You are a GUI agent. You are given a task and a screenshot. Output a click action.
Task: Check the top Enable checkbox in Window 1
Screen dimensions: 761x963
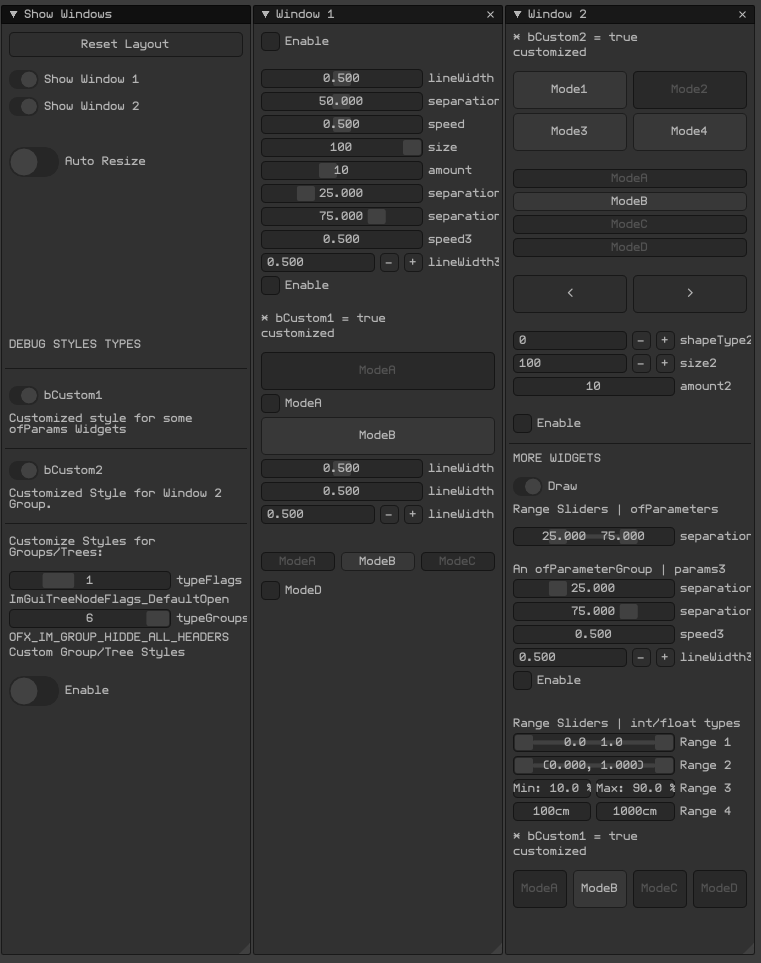[x=270, y=41]
